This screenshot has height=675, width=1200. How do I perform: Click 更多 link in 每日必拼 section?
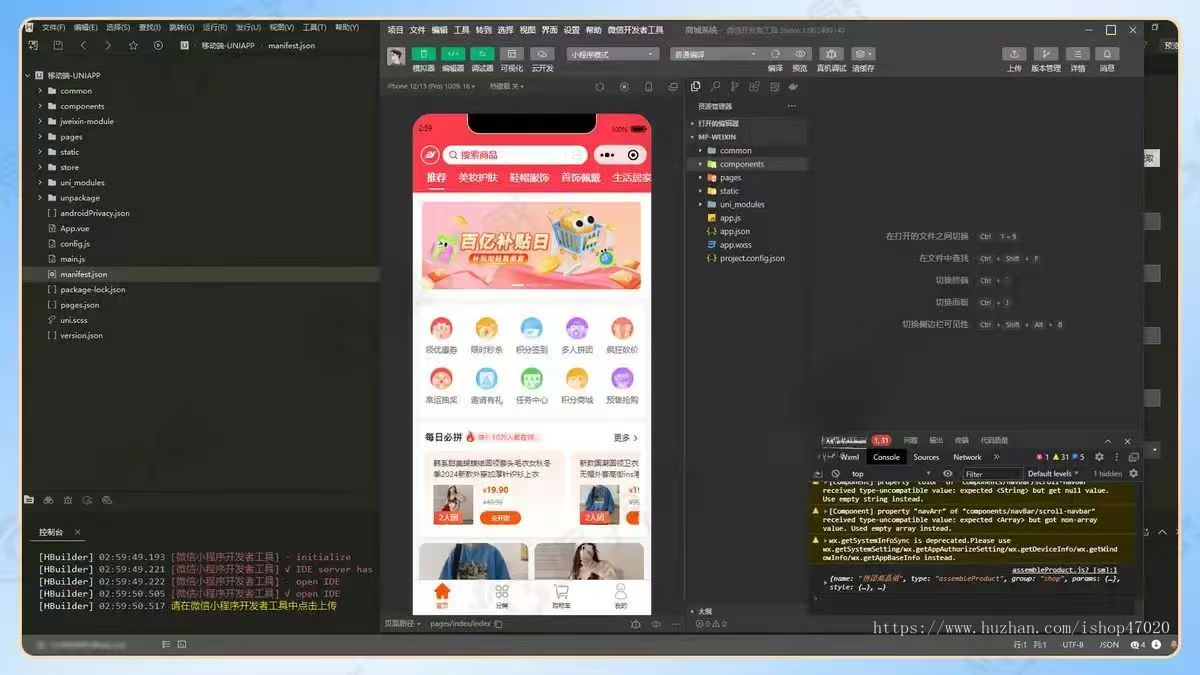[x=625, y=438]
